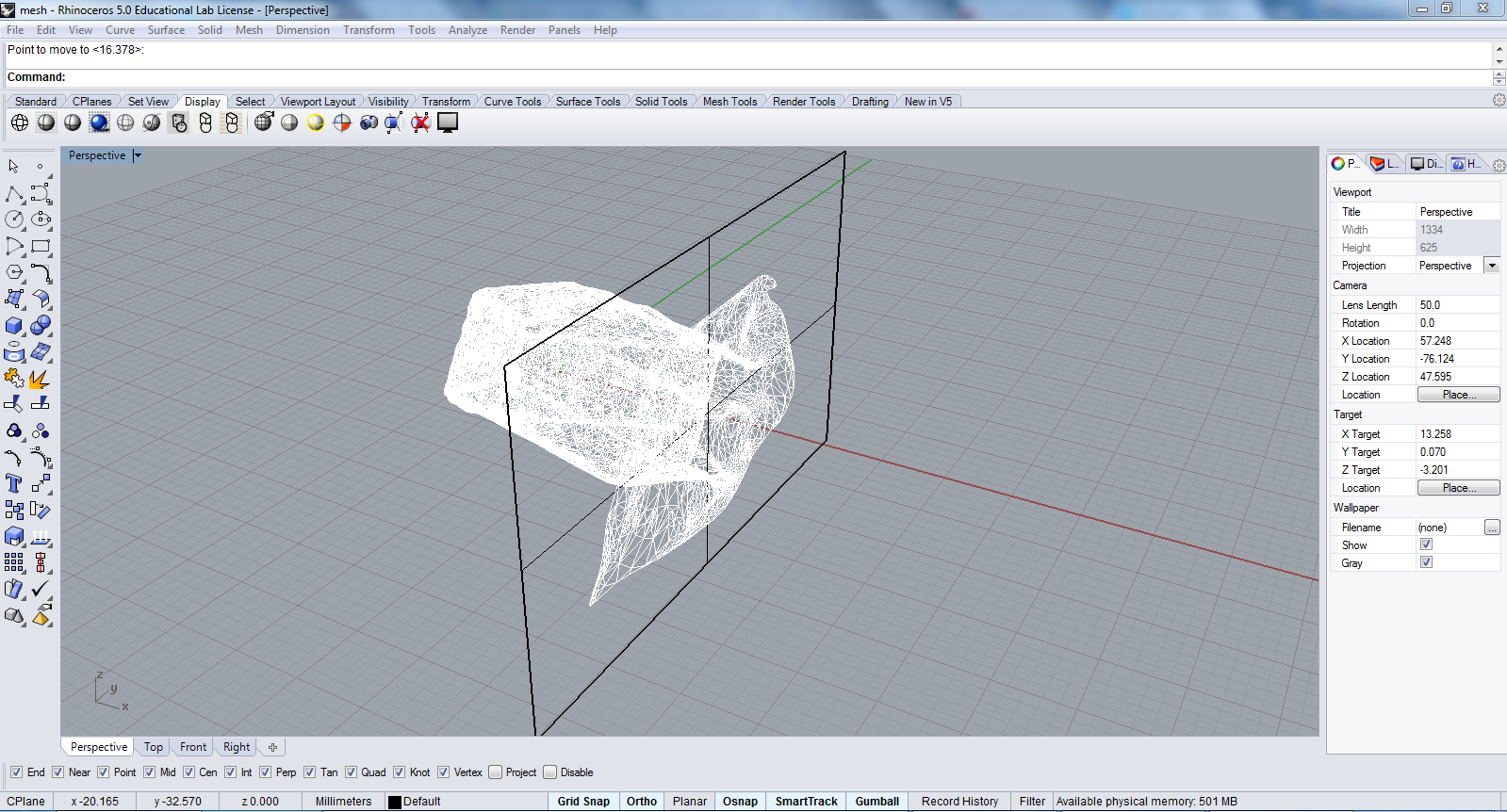Add a new viewport tab with plus icon
The image size is (1507, 812).
pos(272,747)
